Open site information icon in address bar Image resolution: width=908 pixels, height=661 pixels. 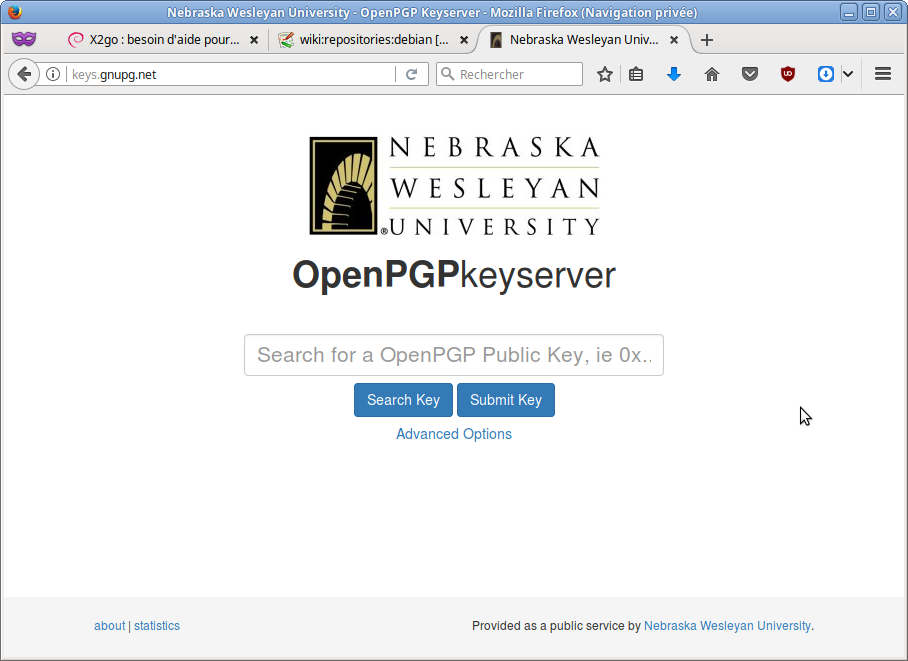pos(53,74)
